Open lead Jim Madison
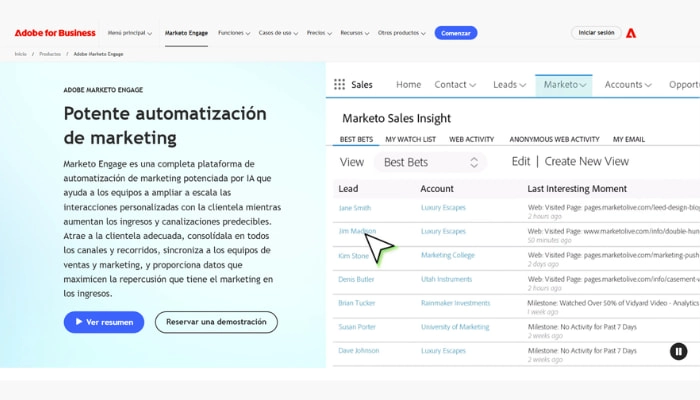This screenshot has width=700, height=400. [357, 231]
